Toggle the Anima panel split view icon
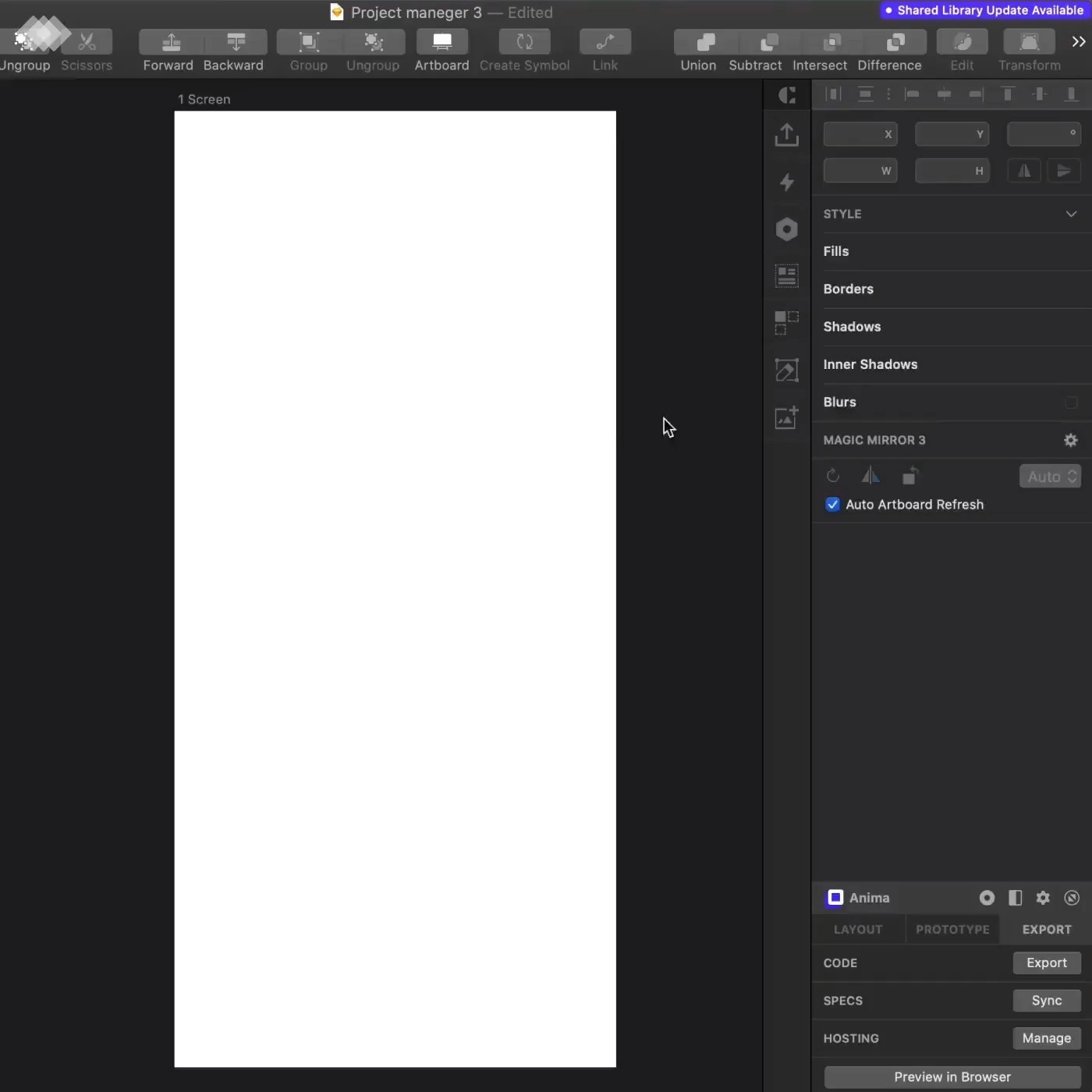This screenshot has width=1092, height=1092. 1015,898
